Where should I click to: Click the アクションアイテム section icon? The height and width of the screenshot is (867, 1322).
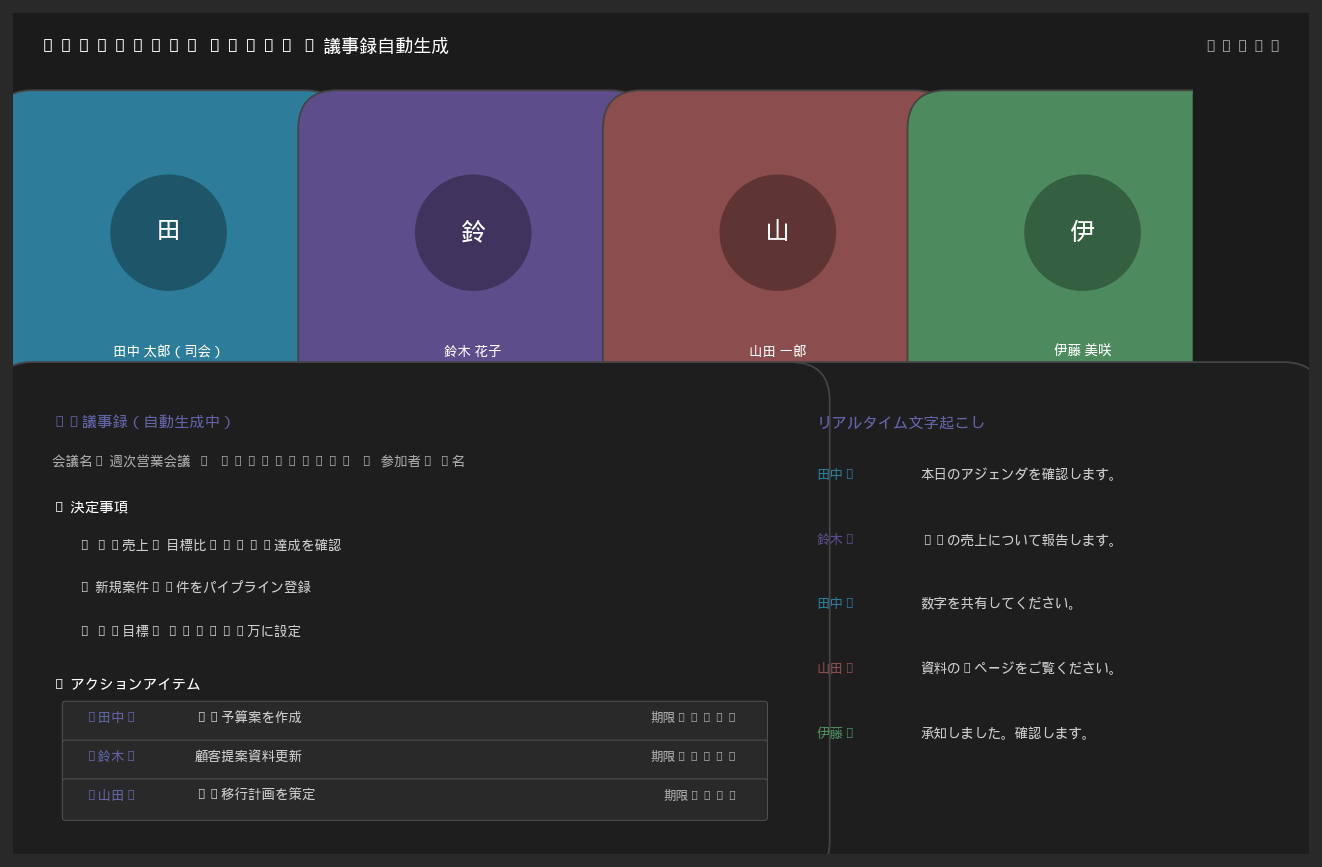pos(57,684)
